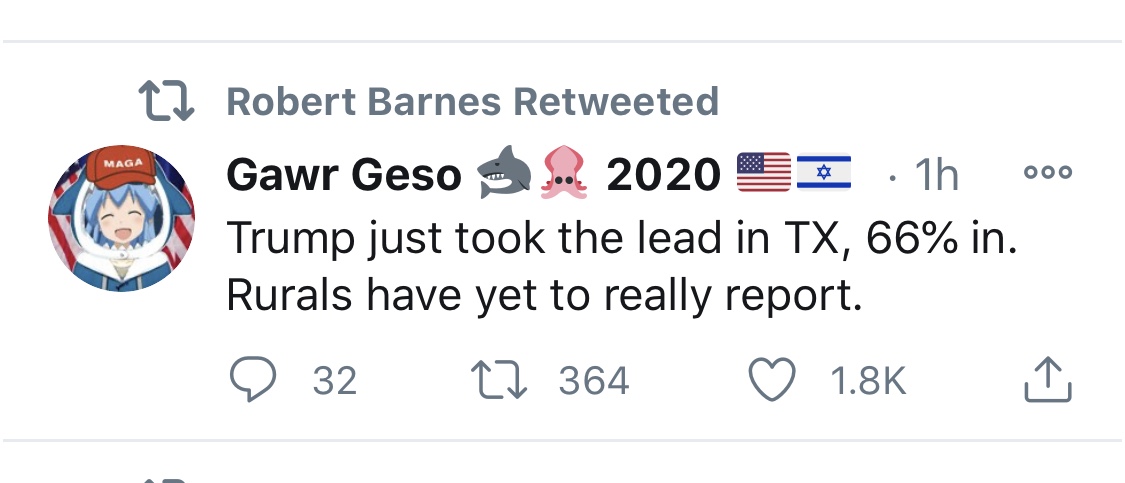Click the Gawr Geso display name
1125x483 pixels.
pyautogui.click(x=344, y=174)
